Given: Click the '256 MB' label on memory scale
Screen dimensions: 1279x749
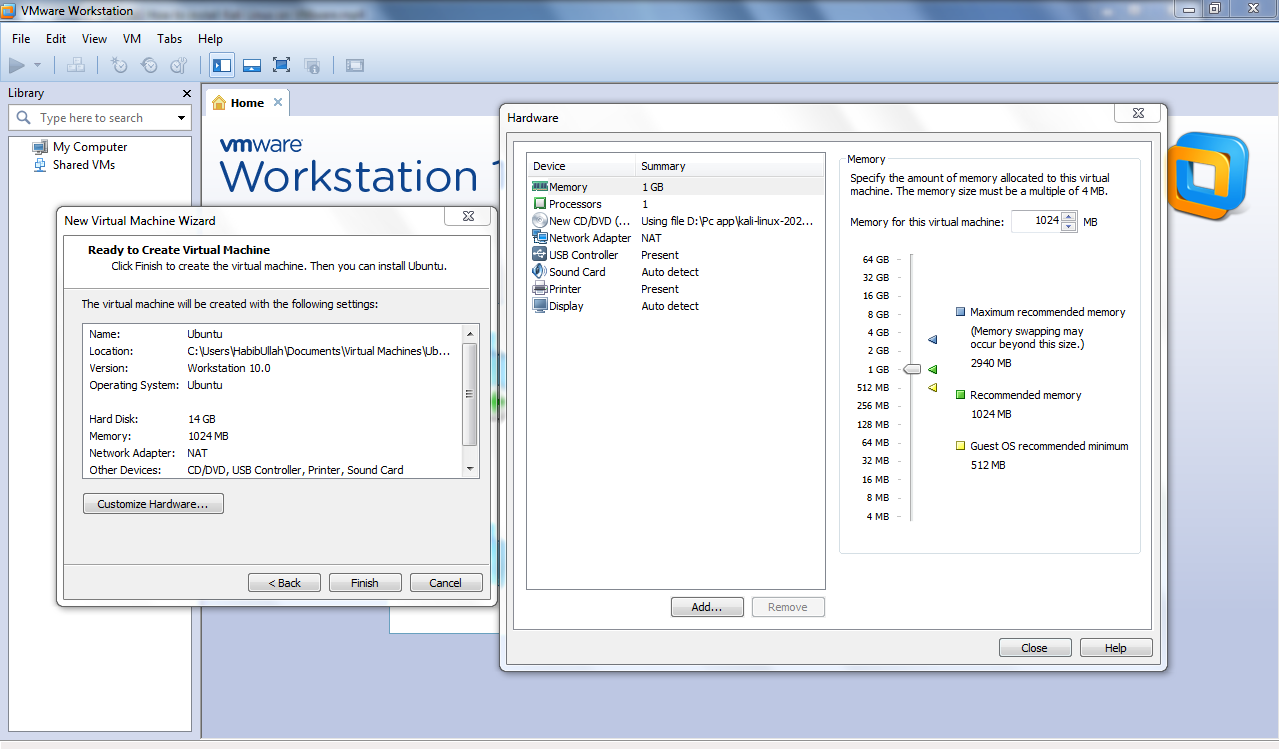Looking at the screenshot, I should (x=873, y=406).
